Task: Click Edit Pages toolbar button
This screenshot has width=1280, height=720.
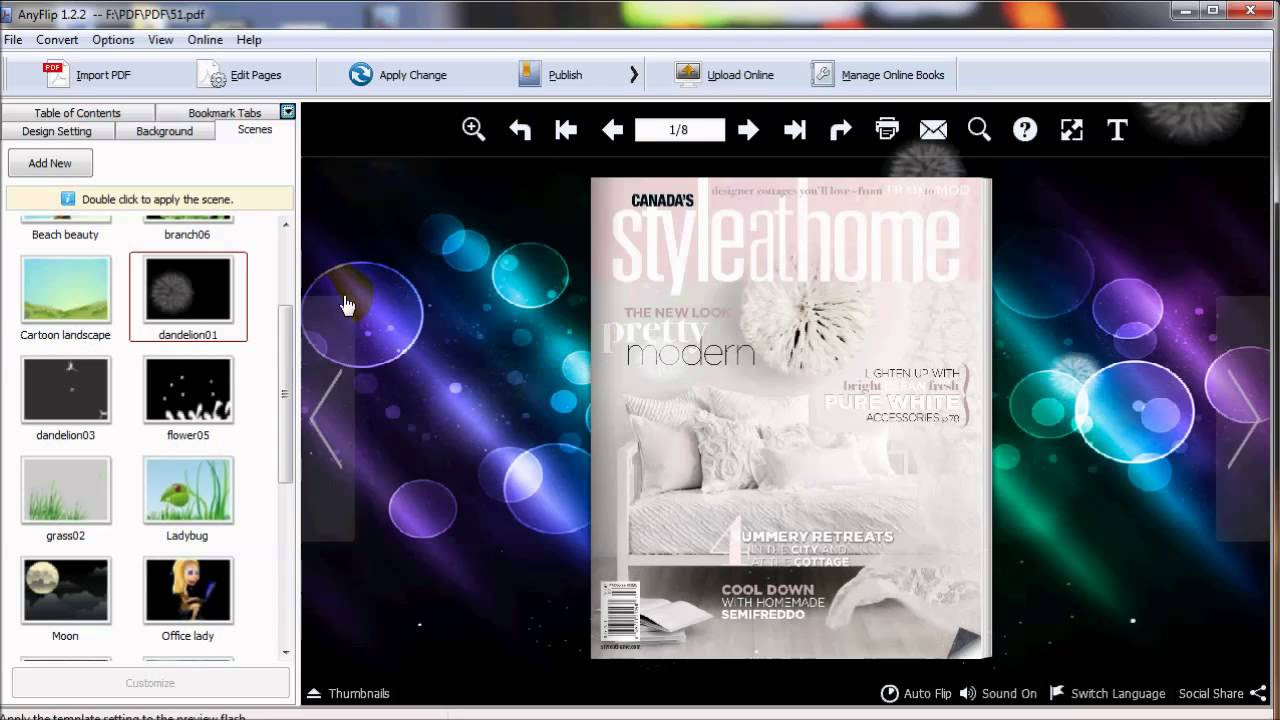Action: [240, 75]
